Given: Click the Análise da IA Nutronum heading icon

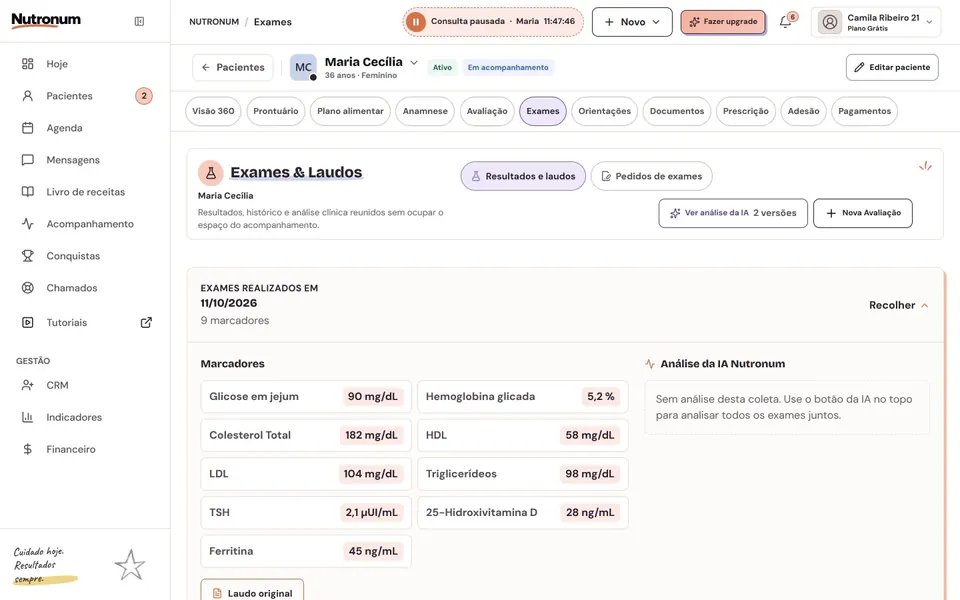Looking at the screenshot, I should pyautogui.click(x=650, y=364).
